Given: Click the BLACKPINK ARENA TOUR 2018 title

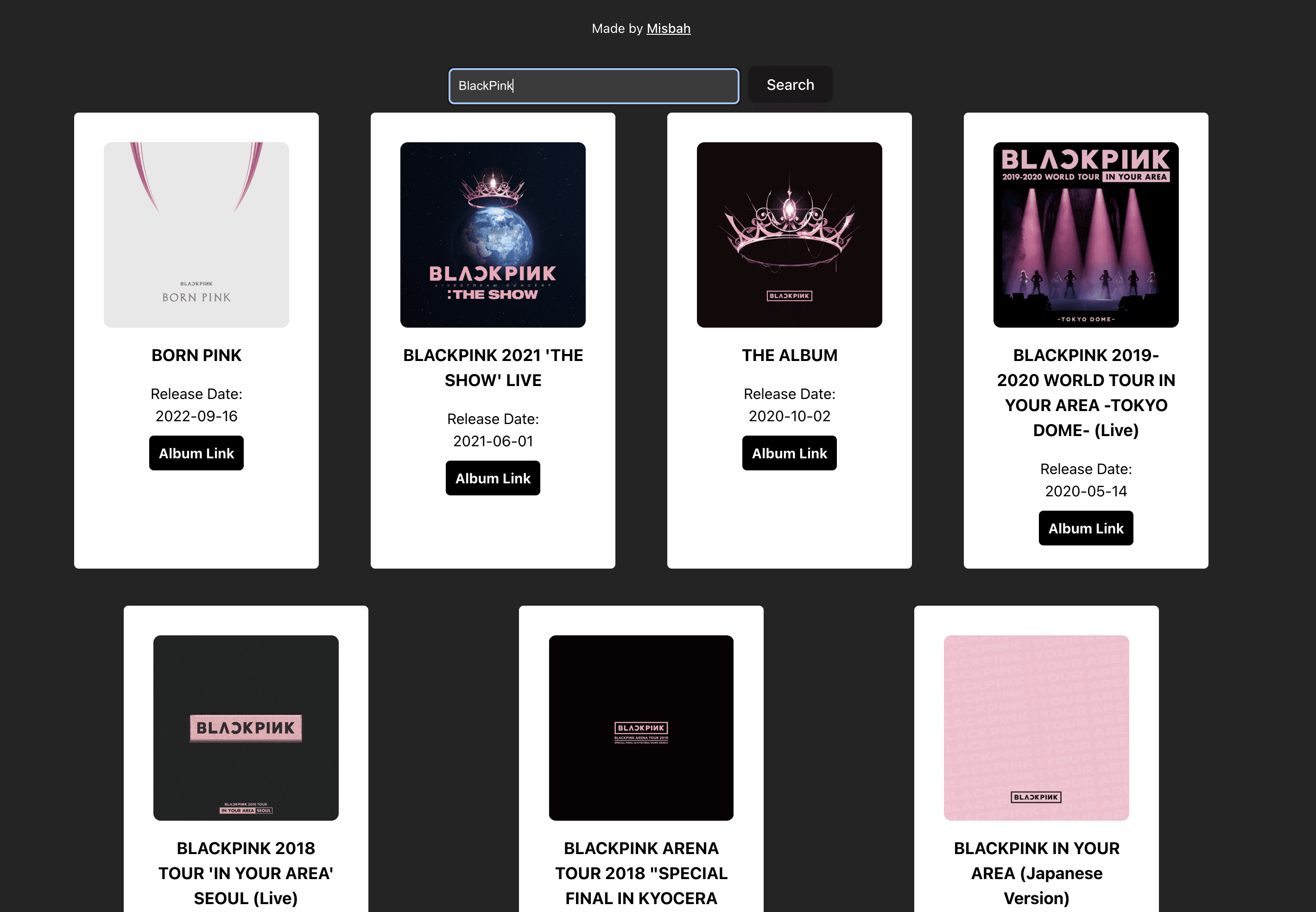Looking at the screenshot, I should [641, 873].
